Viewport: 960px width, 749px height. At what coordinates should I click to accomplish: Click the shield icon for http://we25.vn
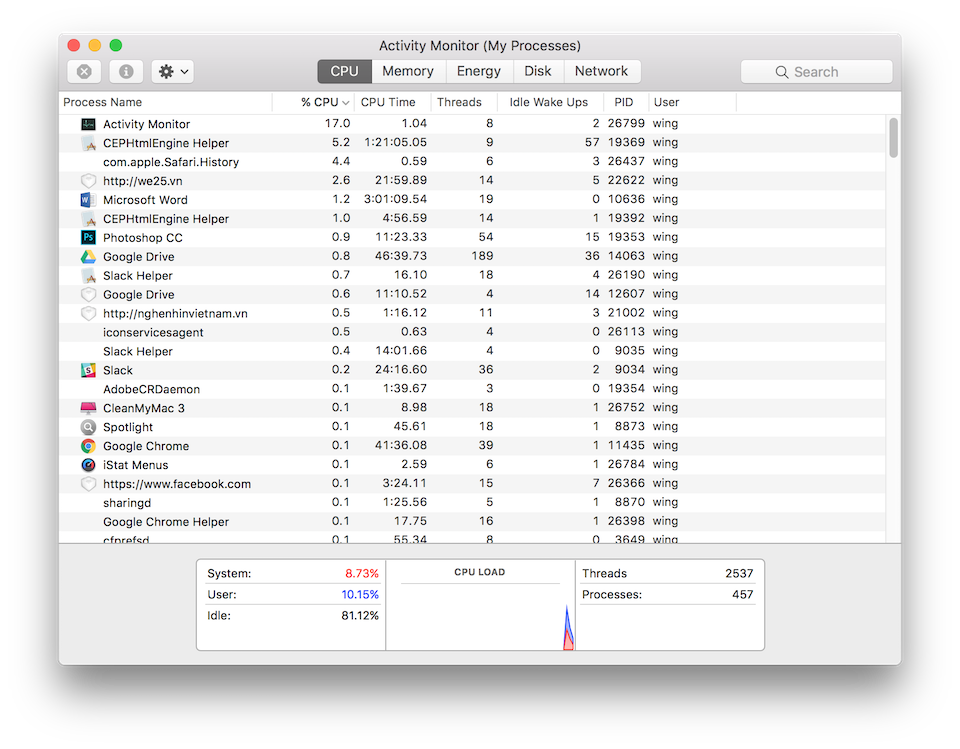tap(88, 181)
